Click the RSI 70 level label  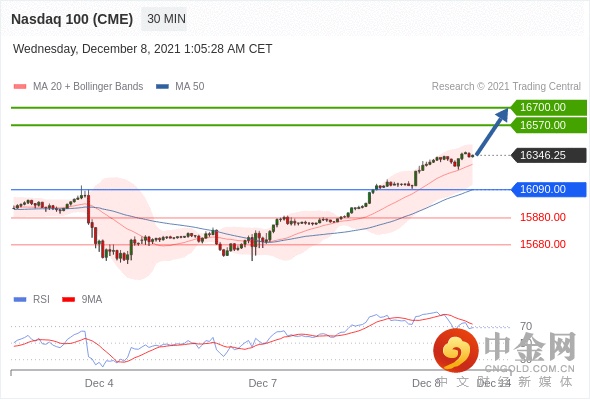tap(526, 326)
